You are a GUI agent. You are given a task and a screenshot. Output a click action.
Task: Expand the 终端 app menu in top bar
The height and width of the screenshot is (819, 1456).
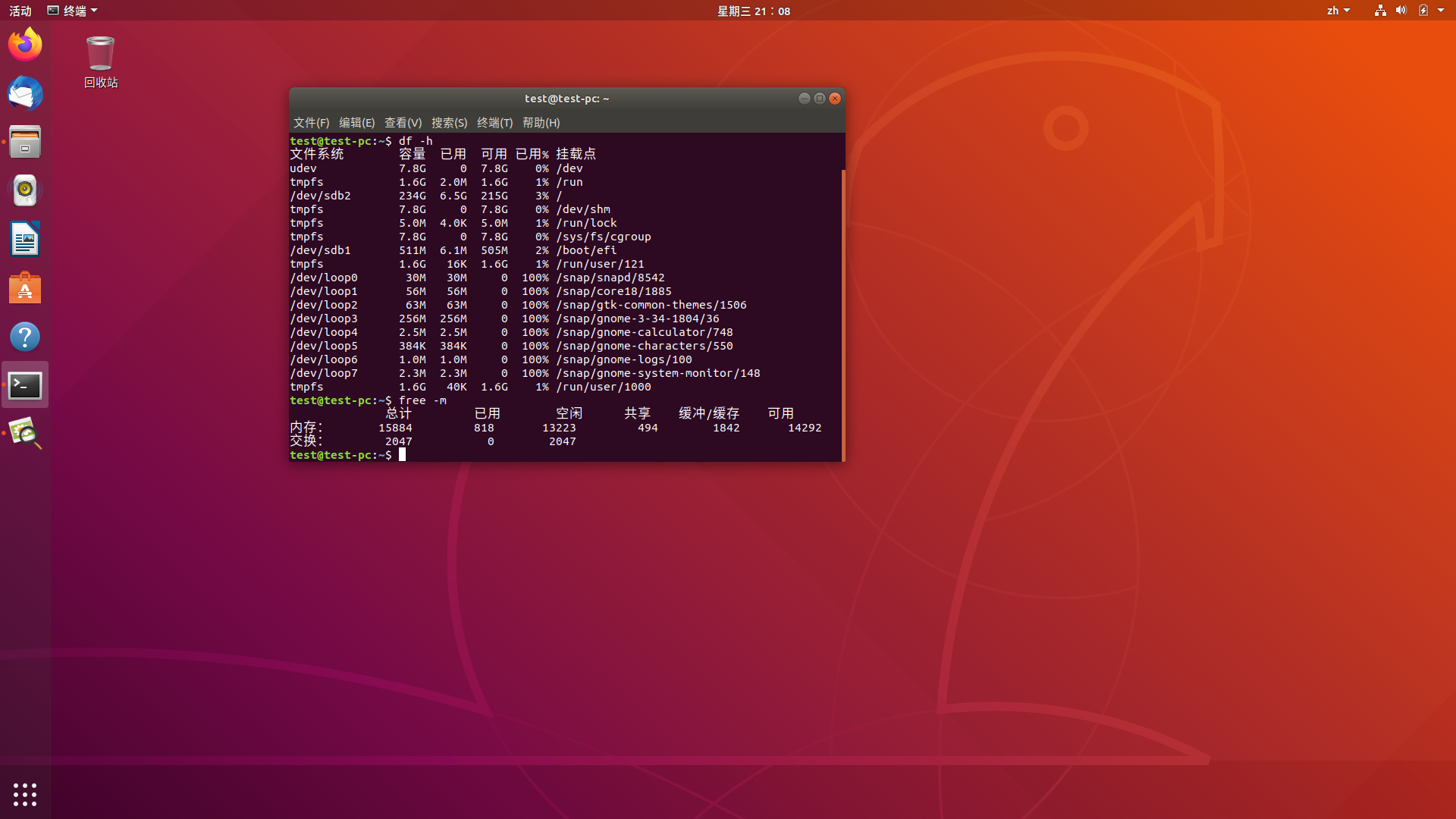73,11
